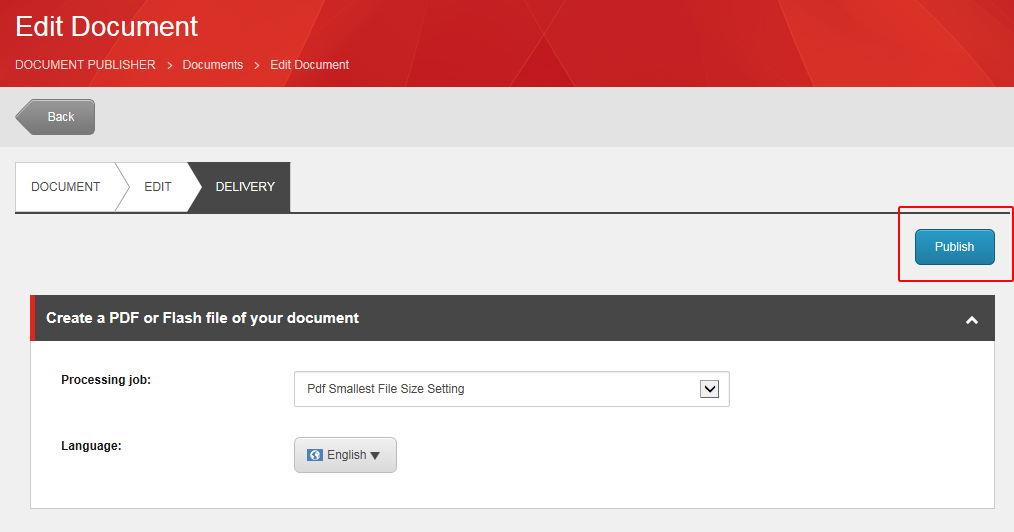Viewport: 1014px width, 532px height.
Task: Collapse the Create PDF section chevron
Action: pos(970,320)
